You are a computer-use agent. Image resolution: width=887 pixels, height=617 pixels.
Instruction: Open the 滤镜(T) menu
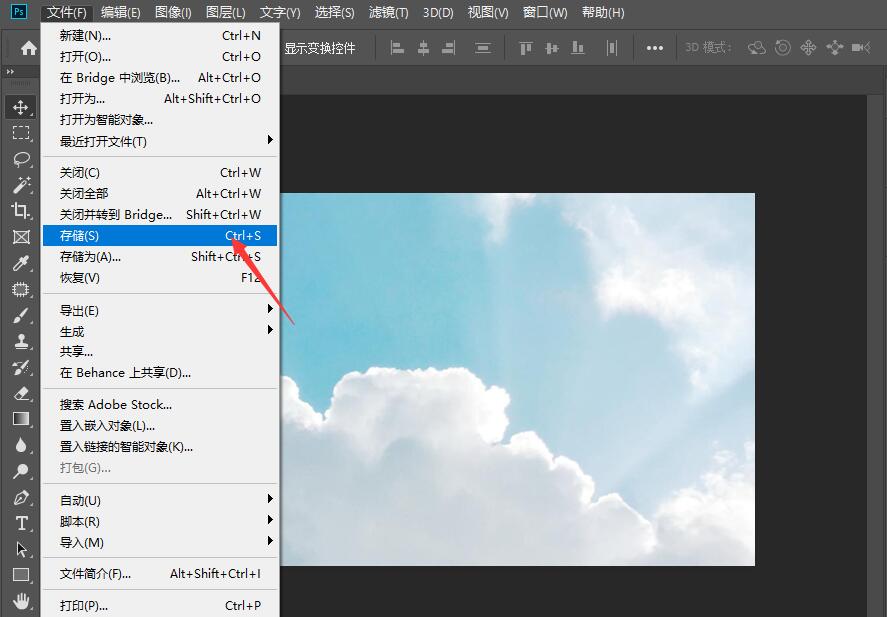click(x=389, y=12)
